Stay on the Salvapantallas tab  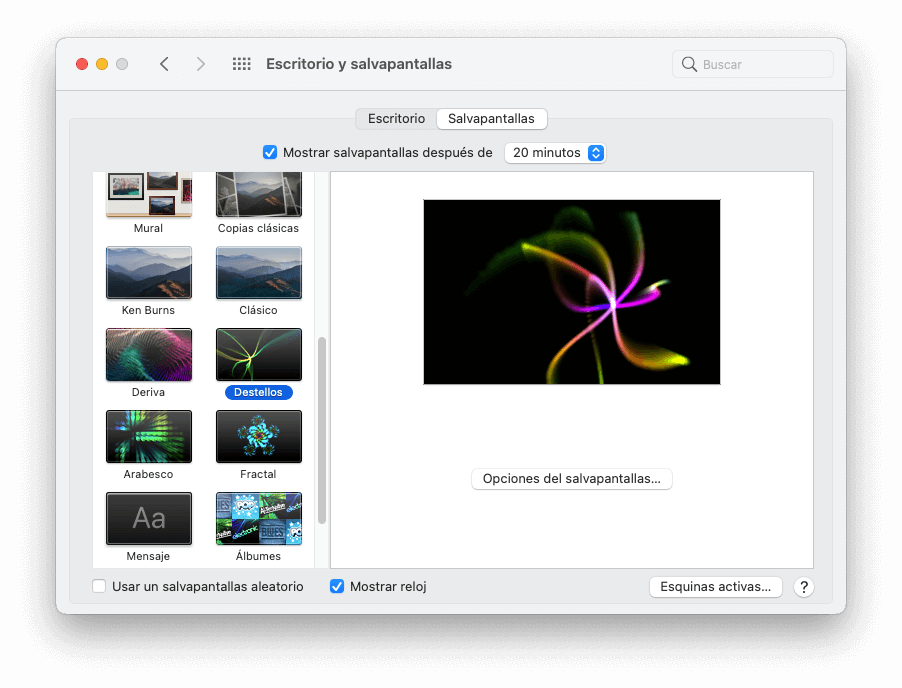pyautogui.click(x=491, y=118)
